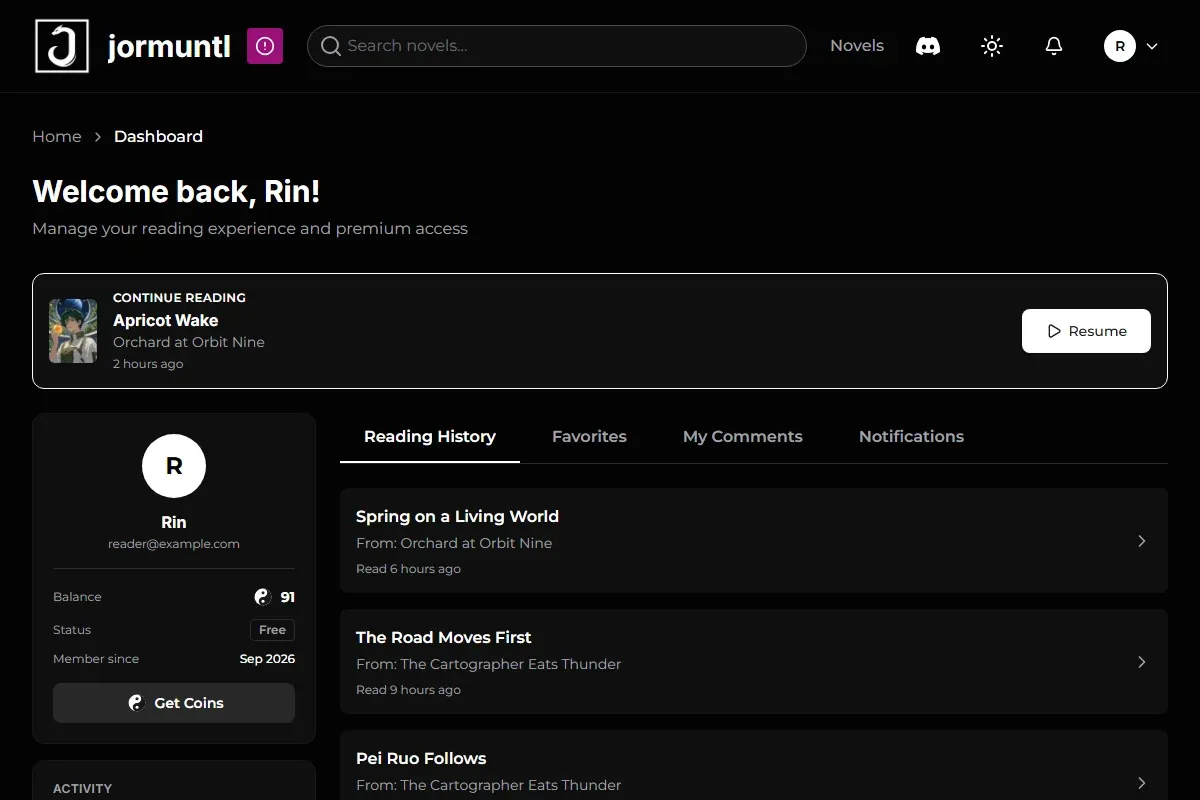This screenshot has width=1200, height=800.
Task: Open the Notifications tab
Action: (911, 437)
